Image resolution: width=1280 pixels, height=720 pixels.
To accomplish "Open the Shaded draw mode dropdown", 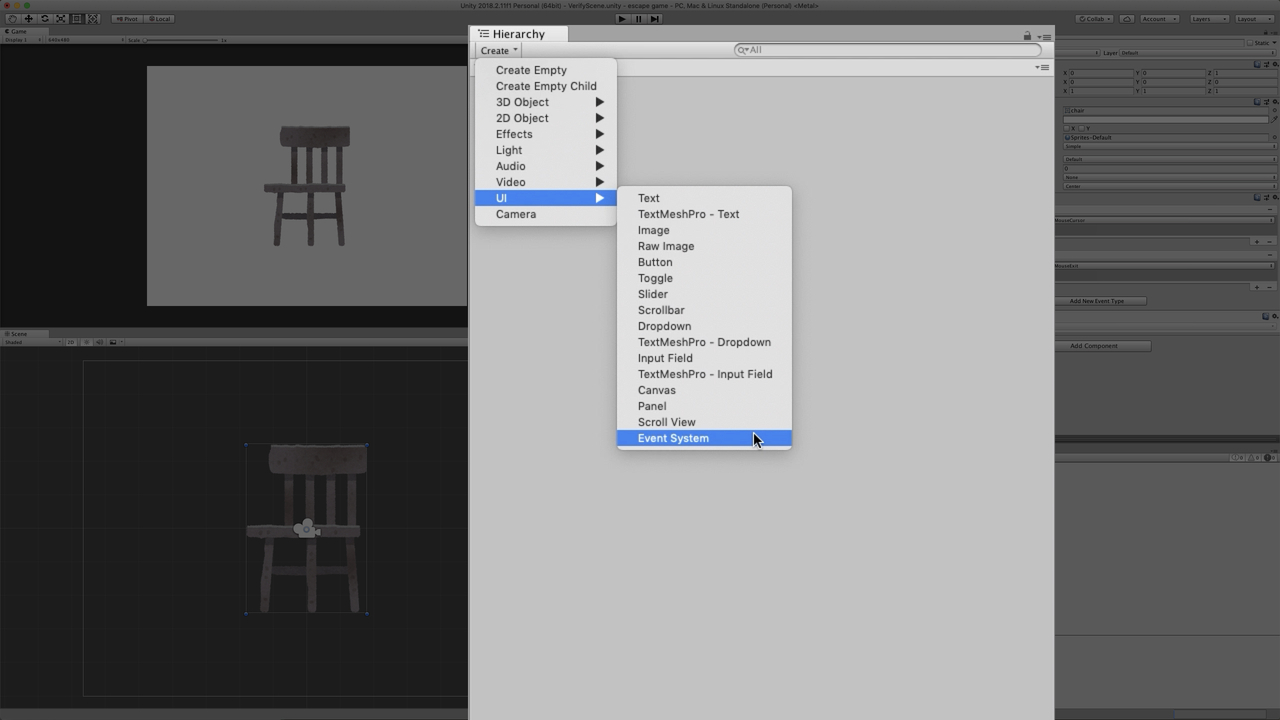I will tap(32, 342).
